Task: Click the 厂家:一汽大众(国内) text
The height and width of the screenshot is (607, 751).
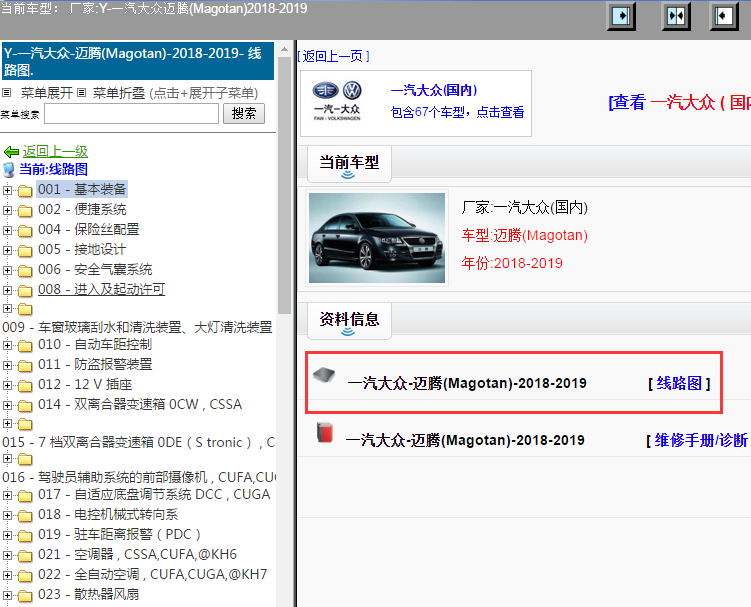Action: [524, 207]
